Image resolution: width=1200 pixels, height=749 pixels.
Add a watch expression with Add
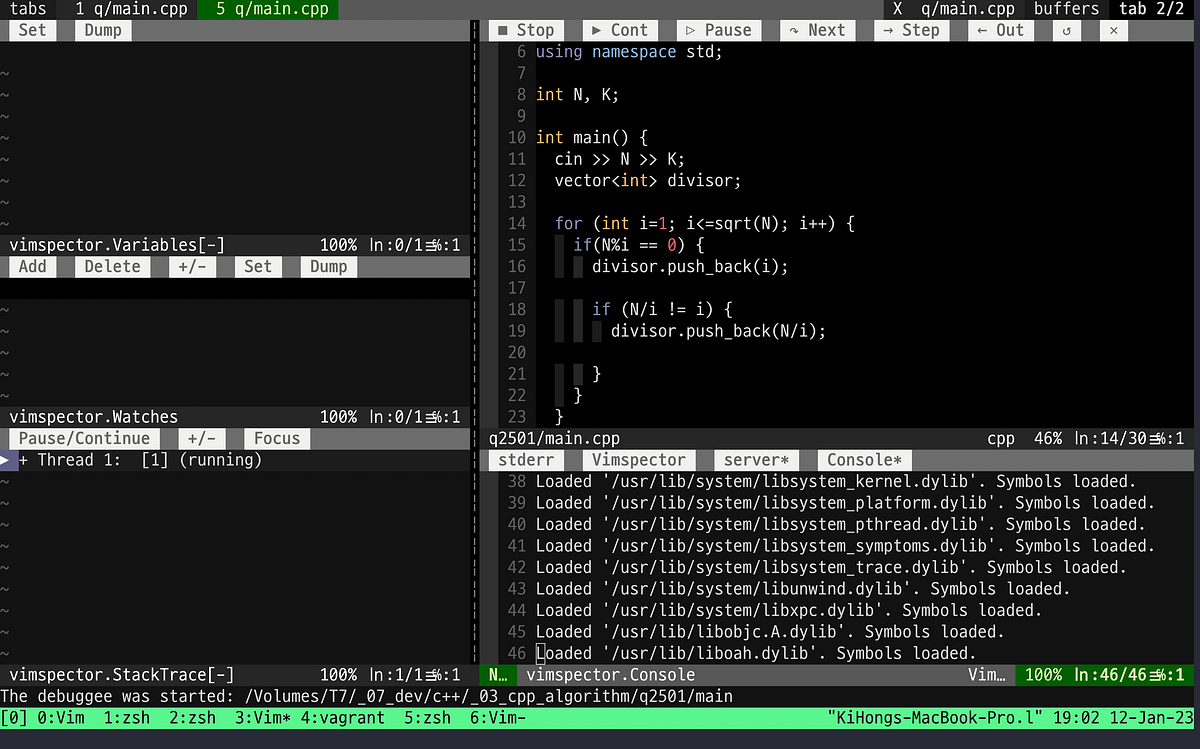tap(32, 266)
